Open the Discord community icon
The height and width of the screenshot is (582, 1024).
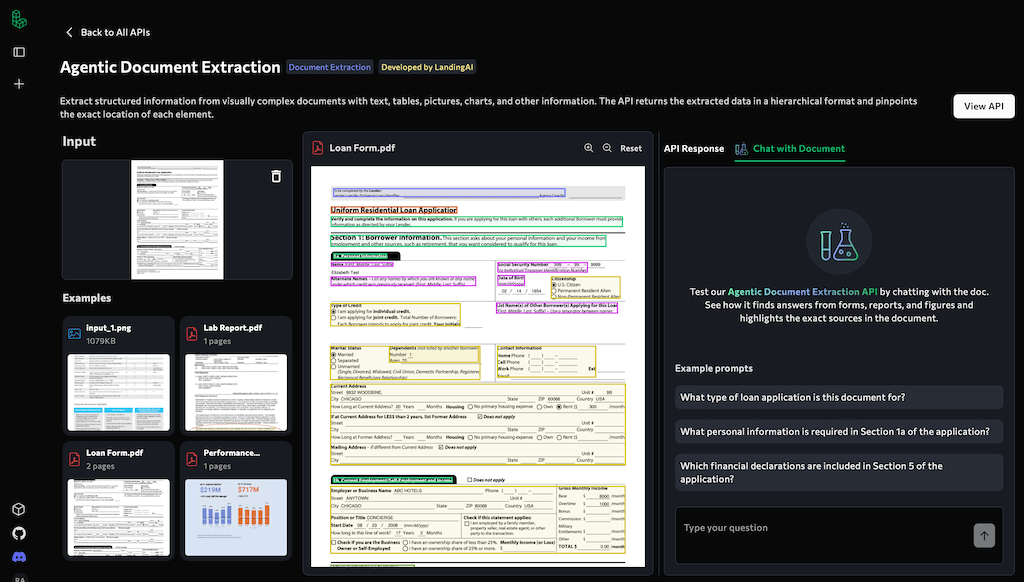pos(19,557)
